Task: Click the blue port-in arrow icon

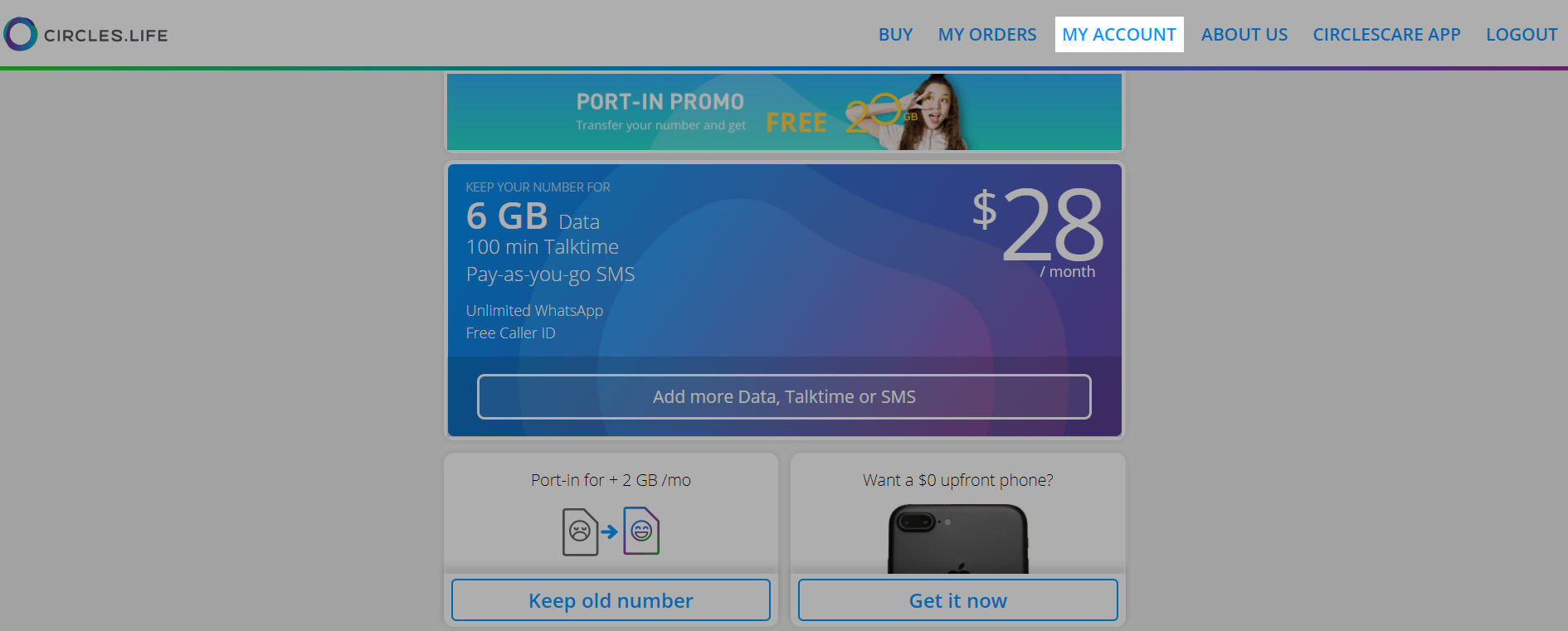Action: 610,531
